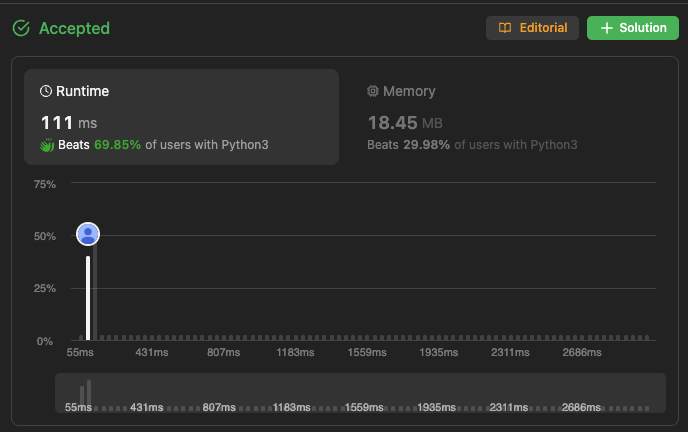Screen dimensions: 688x432
Task: Click the 18.45 MB memory value
Action: (405, 123)
